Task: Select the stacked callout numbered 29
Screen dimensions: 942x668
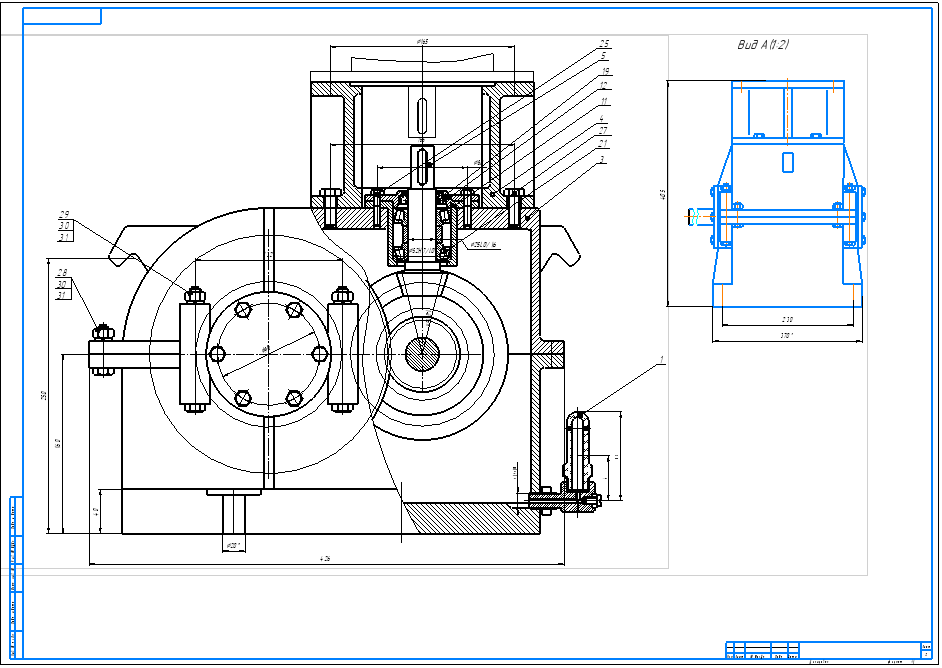Action: [64, 214]
